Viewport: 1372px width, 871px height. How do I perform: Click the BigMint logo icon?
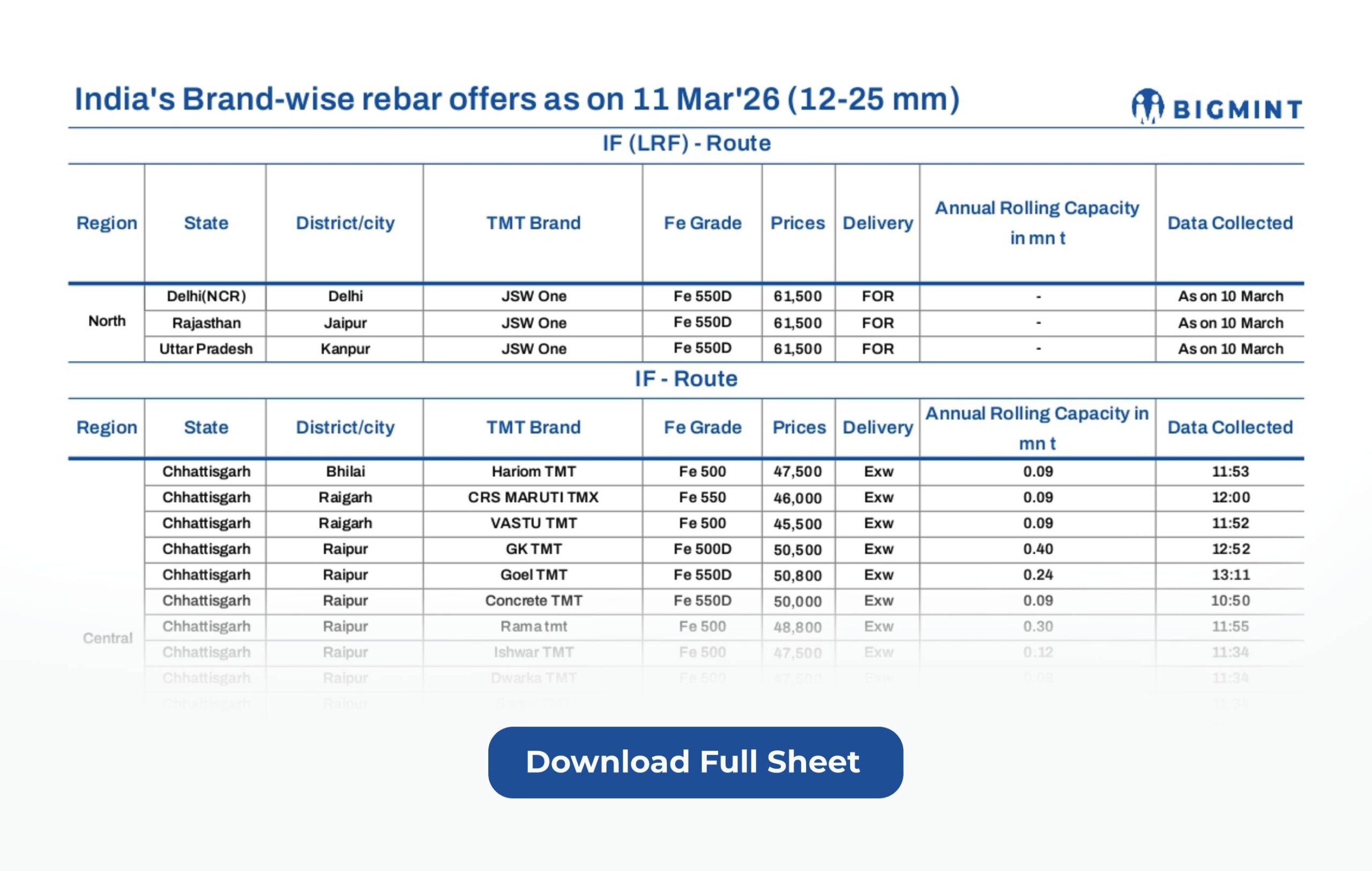coord(1147,106)
